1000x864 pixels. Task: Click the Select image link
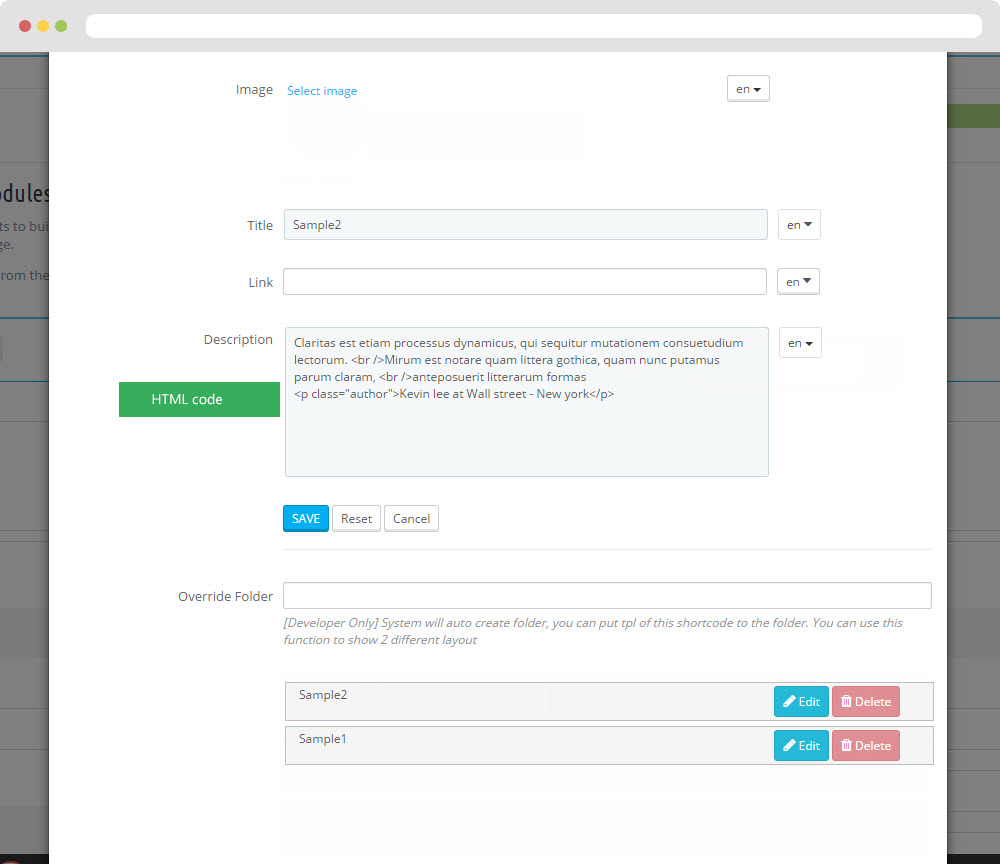[322, 91]
